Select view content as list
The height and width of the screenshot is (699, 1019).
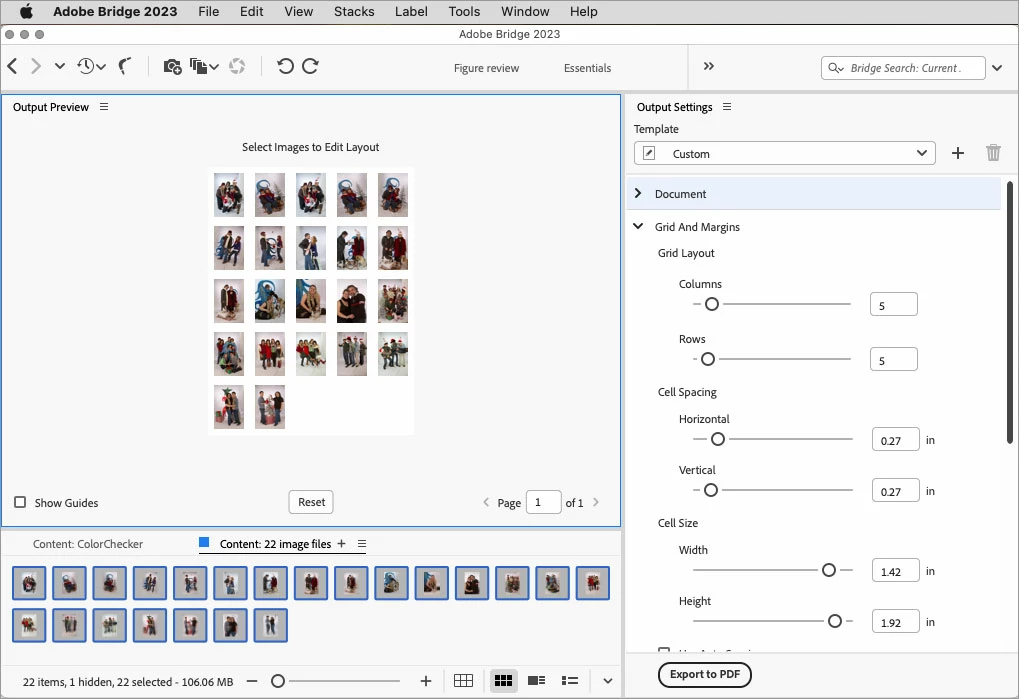click(x=570, y=681)
